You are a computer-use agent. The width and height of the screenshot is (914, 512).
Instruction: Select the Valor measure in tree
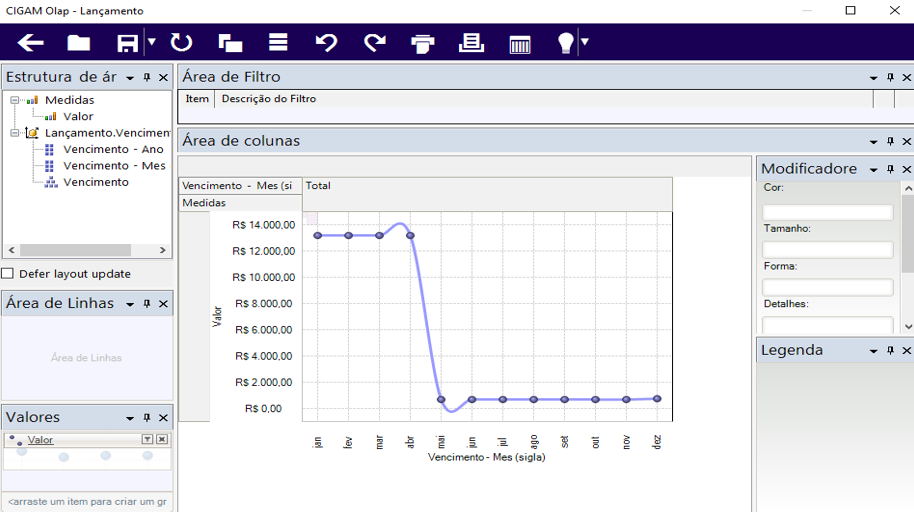(x=78, y=117)
